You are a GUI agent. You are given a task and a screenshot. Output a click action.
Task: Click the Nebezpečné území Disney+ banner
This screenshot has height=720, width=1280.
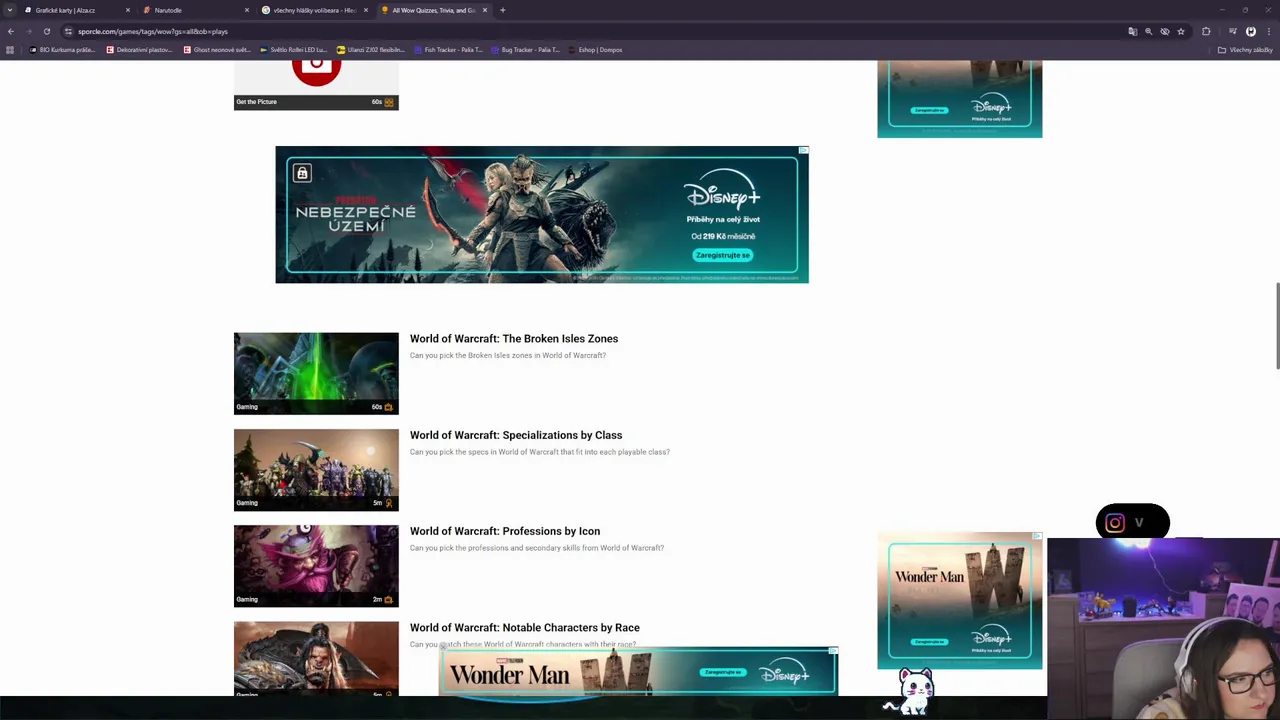(542, 215)
